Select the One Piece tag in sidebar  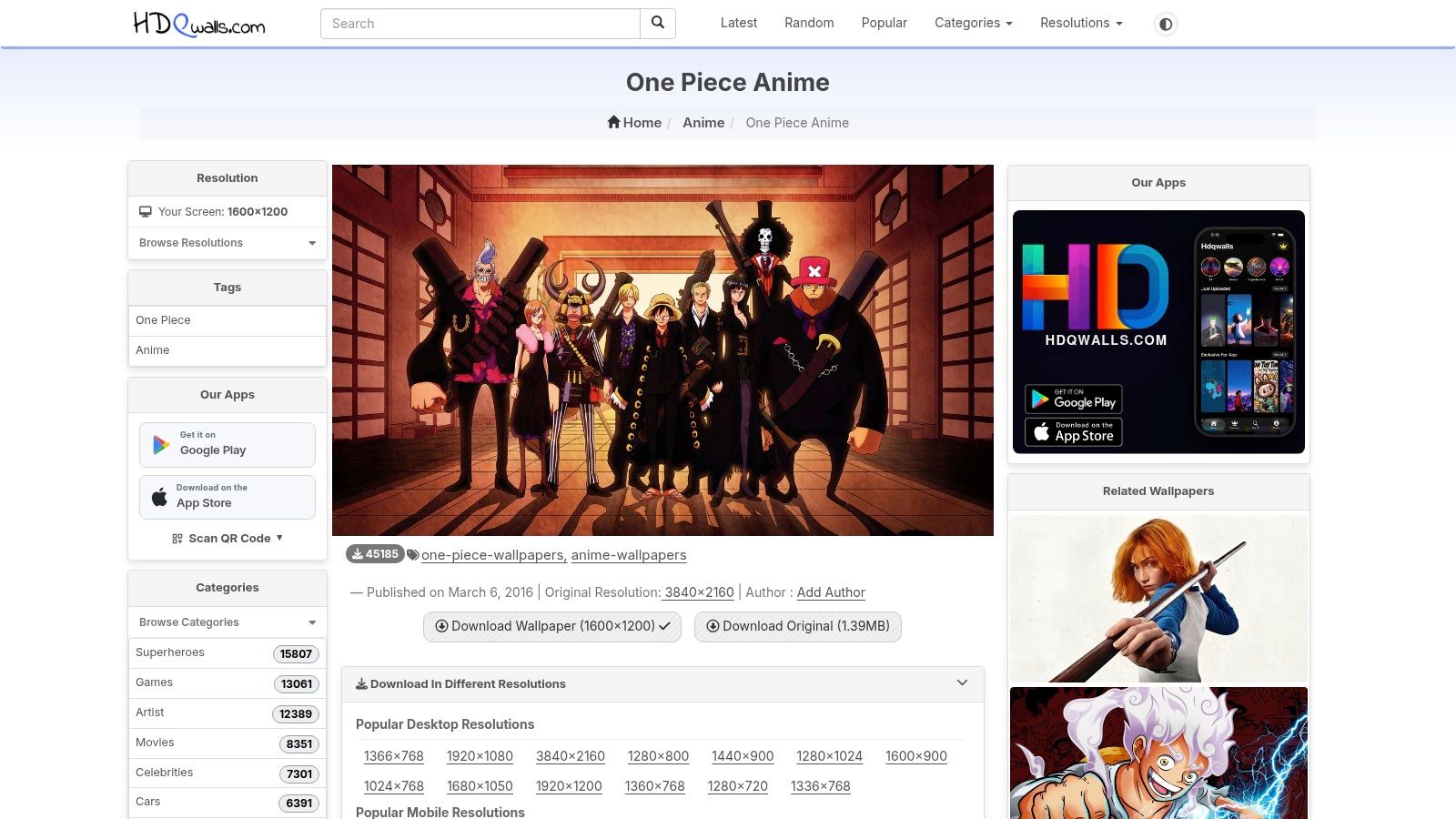[x=227, y=320]
